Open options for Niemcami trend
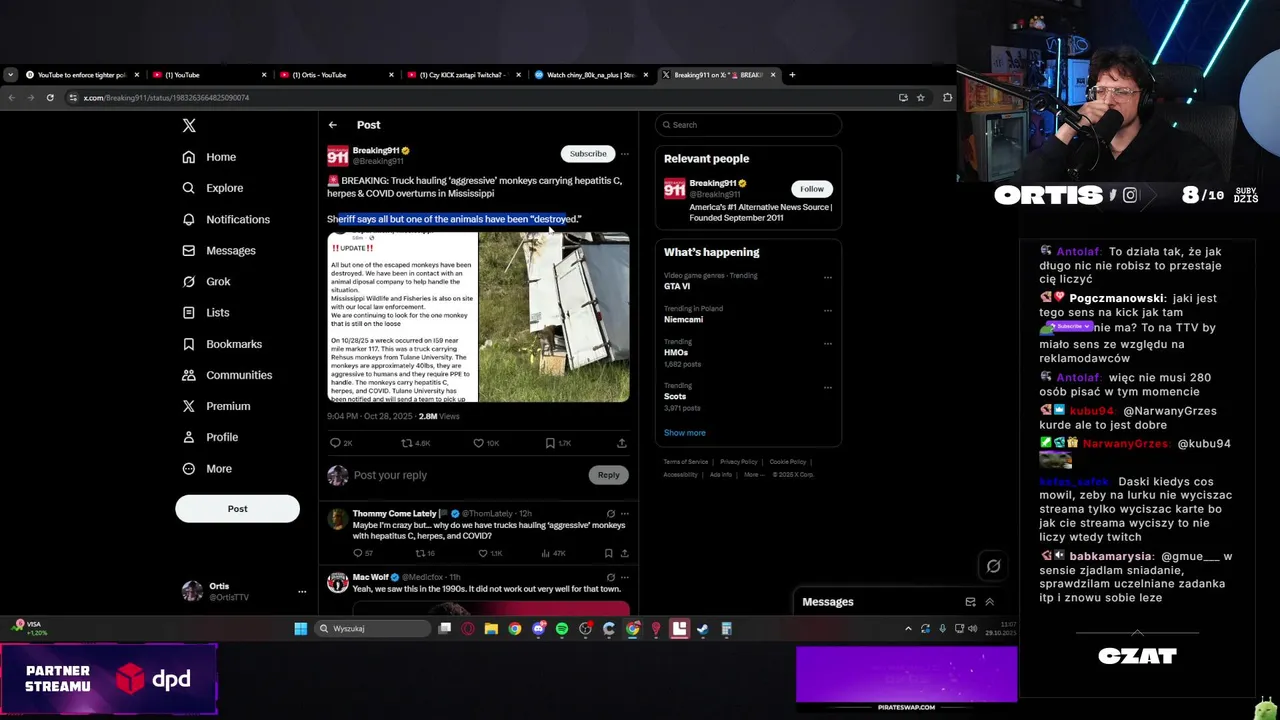The width and height of the screenshot is (1280, 720). (827, 311)
